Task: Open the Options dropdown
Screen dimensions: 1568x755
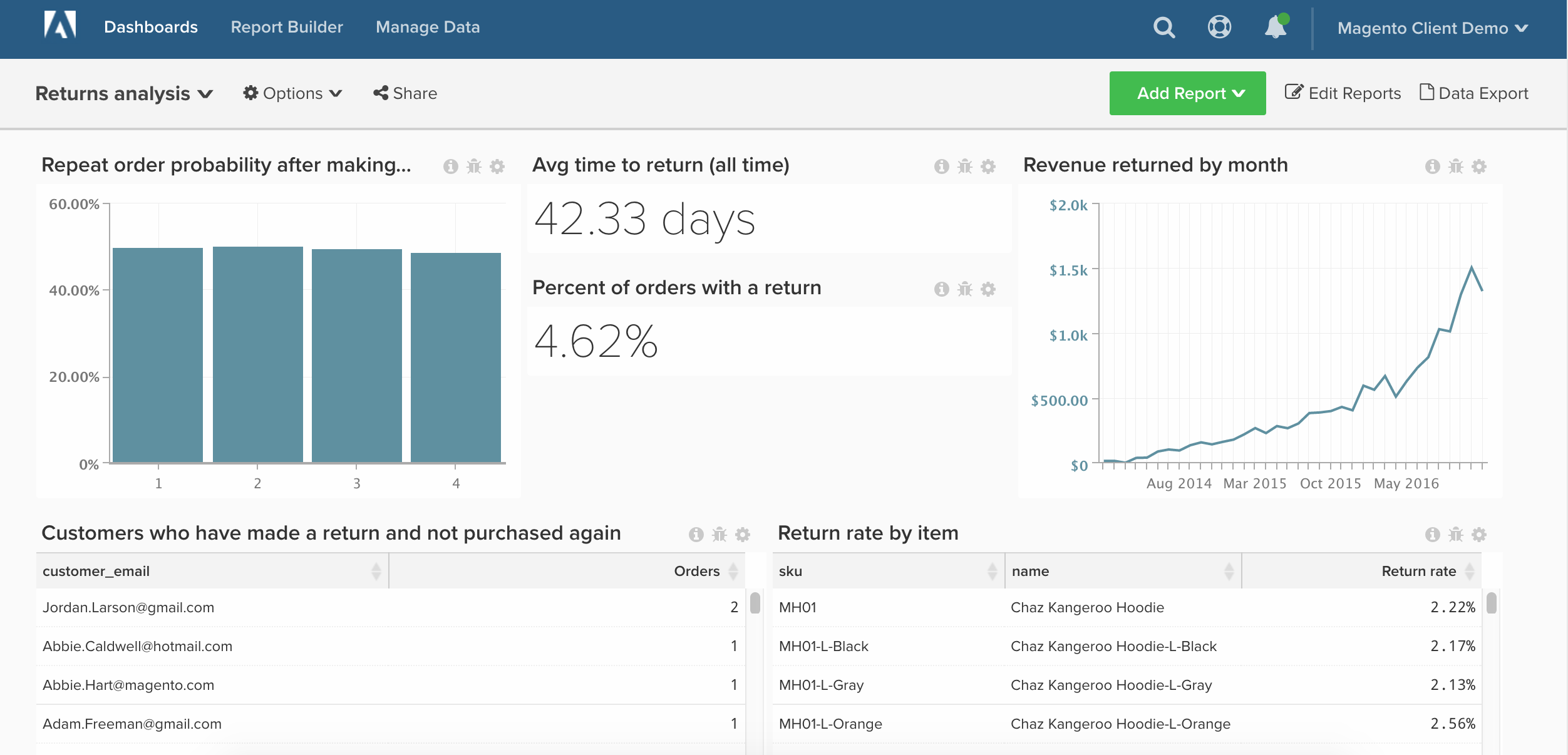Action: click(x=292, y=94)
